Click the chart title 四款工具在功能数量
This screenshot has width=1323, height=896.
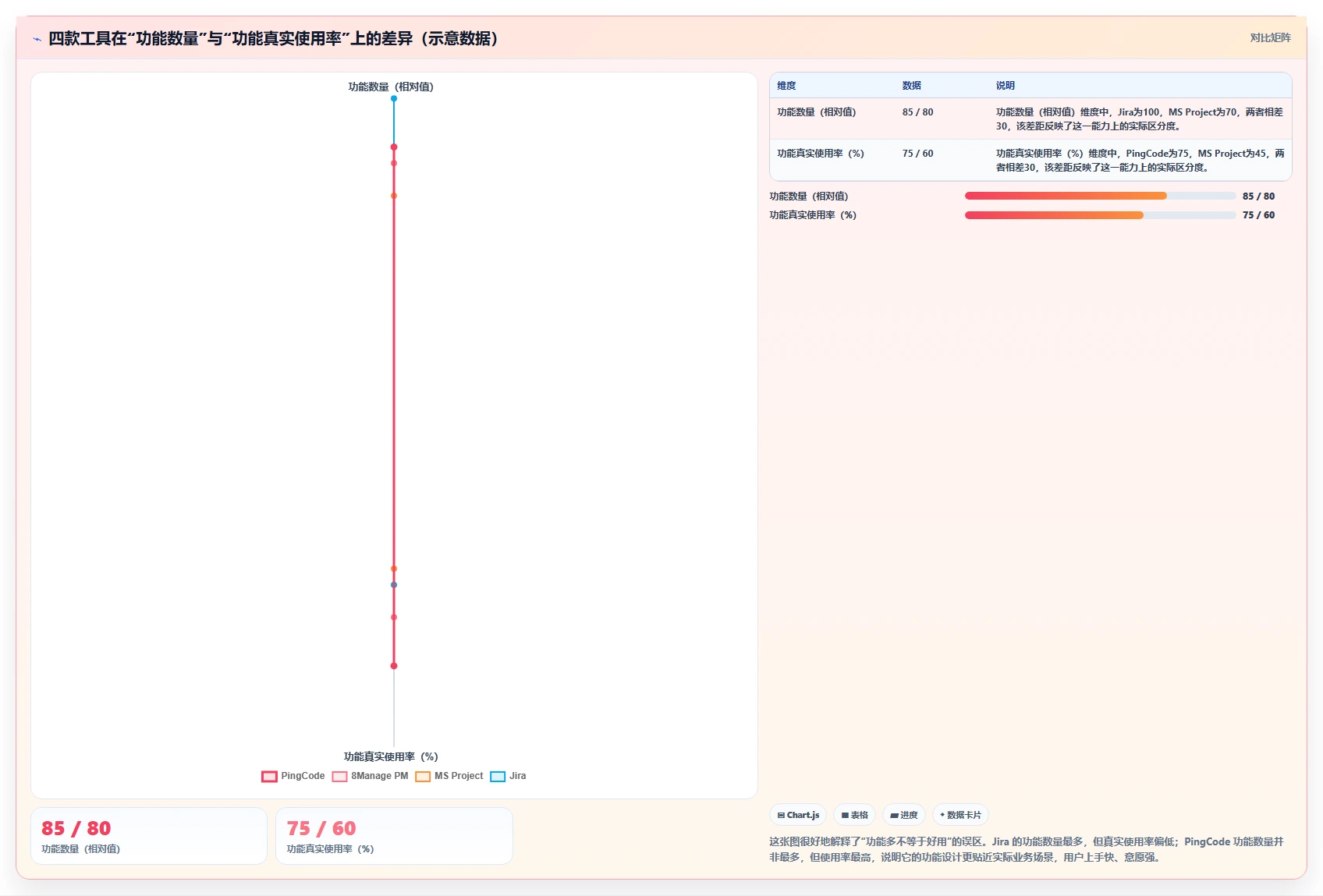coord(273,38)
